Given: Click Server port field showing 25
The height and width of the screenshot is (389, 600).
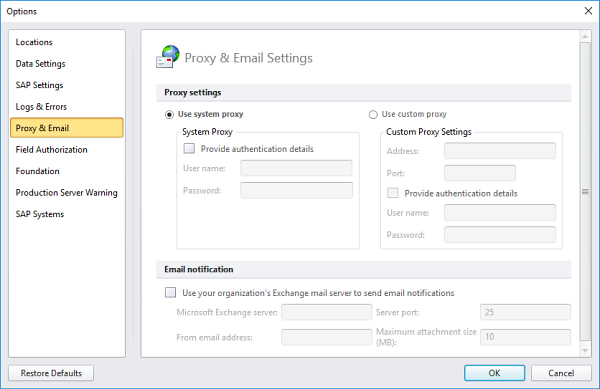Looking at the screenshot, I should pyautogui.click(x=525, y=312).
